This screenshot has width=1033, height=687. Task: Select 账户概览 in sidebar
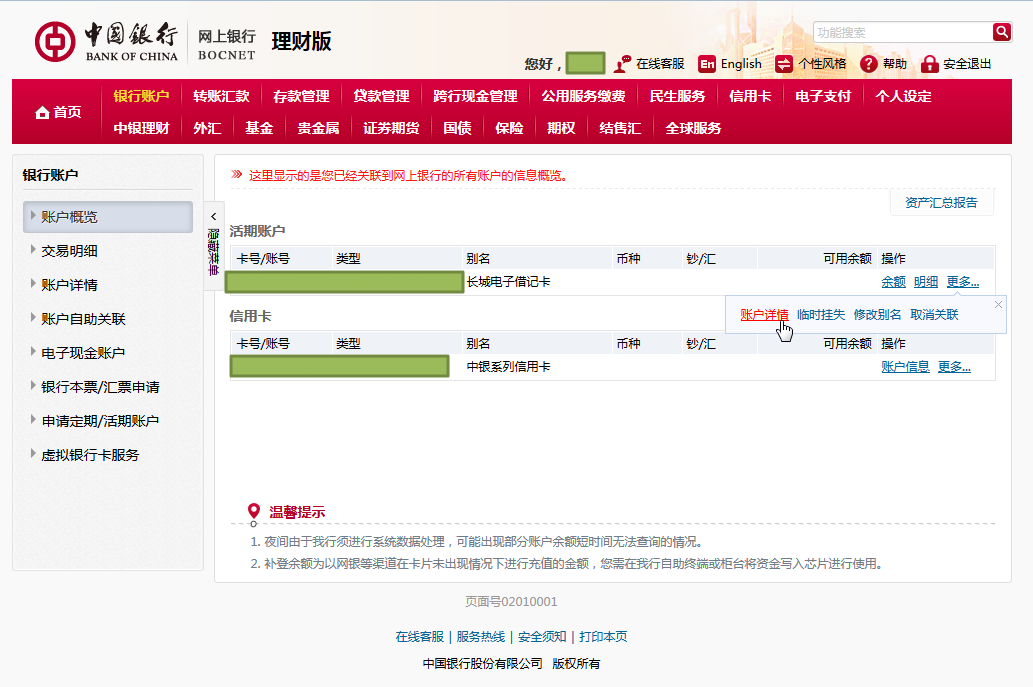click(108, 217)
